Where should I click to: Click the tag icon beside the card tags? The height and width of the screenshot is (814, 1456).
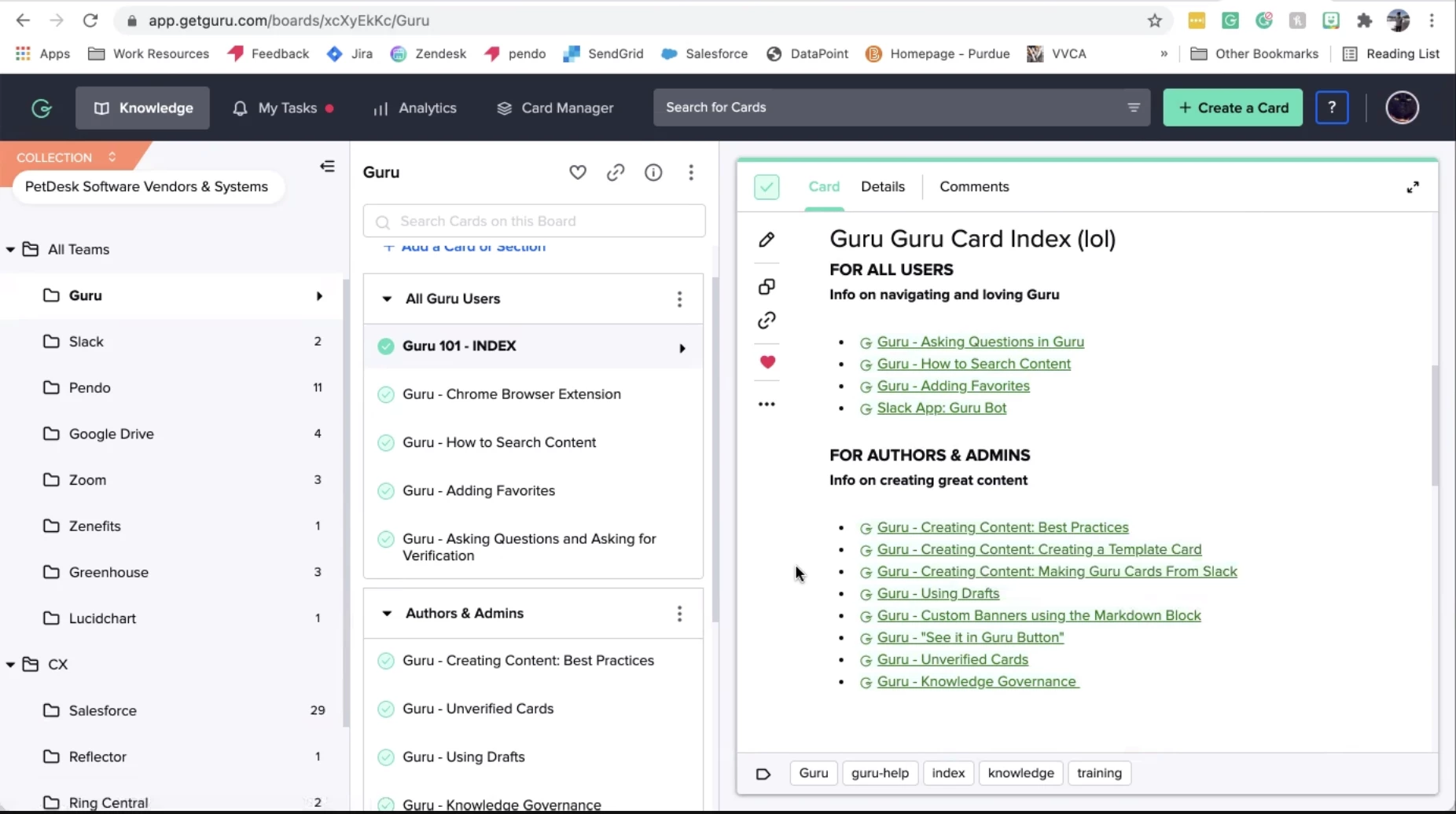click(x=763, y=774)
